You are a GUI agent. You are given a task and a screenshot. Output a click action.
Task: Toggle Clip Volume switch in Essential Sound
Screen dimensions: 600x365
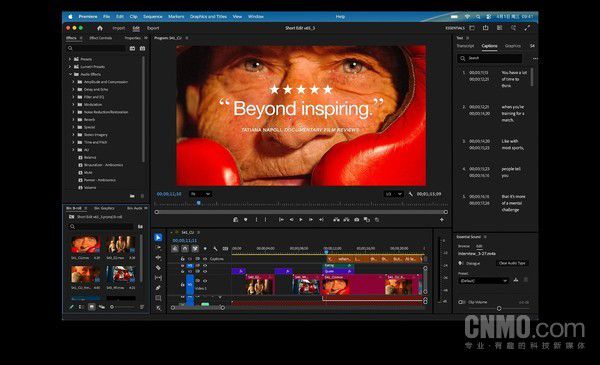pos(461,302)
